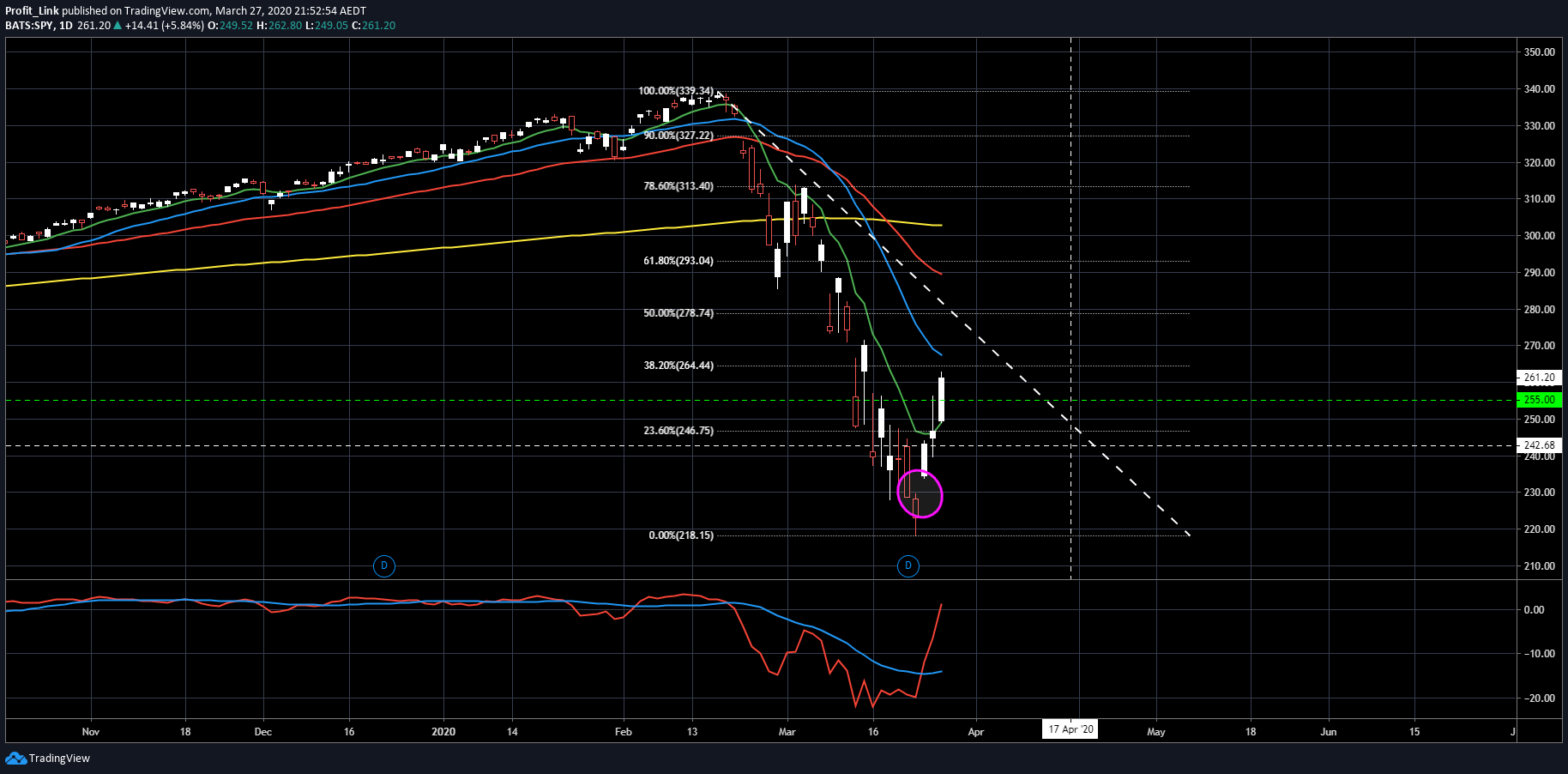1568x774 pixels.
Task: Click the 261.20 current price tag
Action: [1540, 378]
